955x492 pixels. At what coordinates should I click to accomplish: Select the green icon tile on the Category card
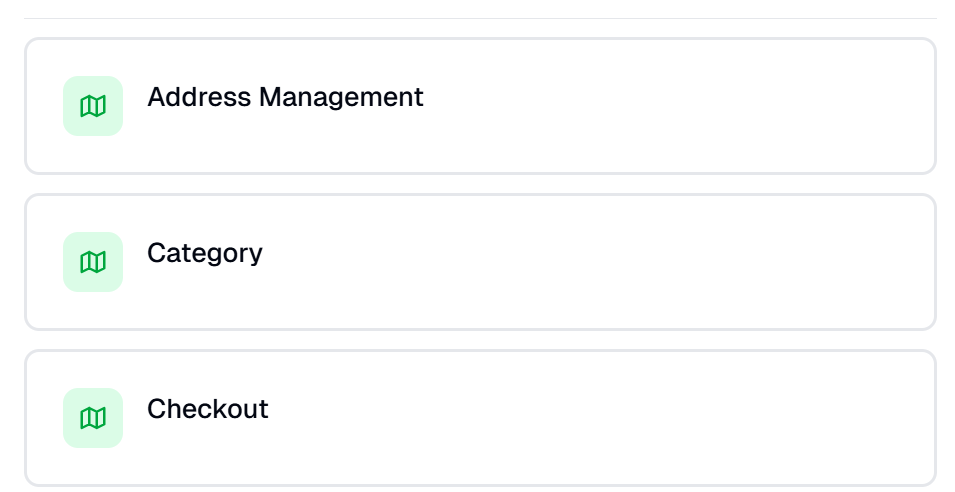(93, 262)
